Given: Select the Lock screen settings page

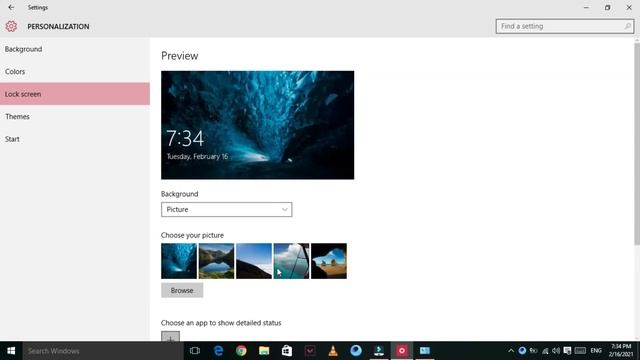Looking at the screenshot, I should [75, 94].
